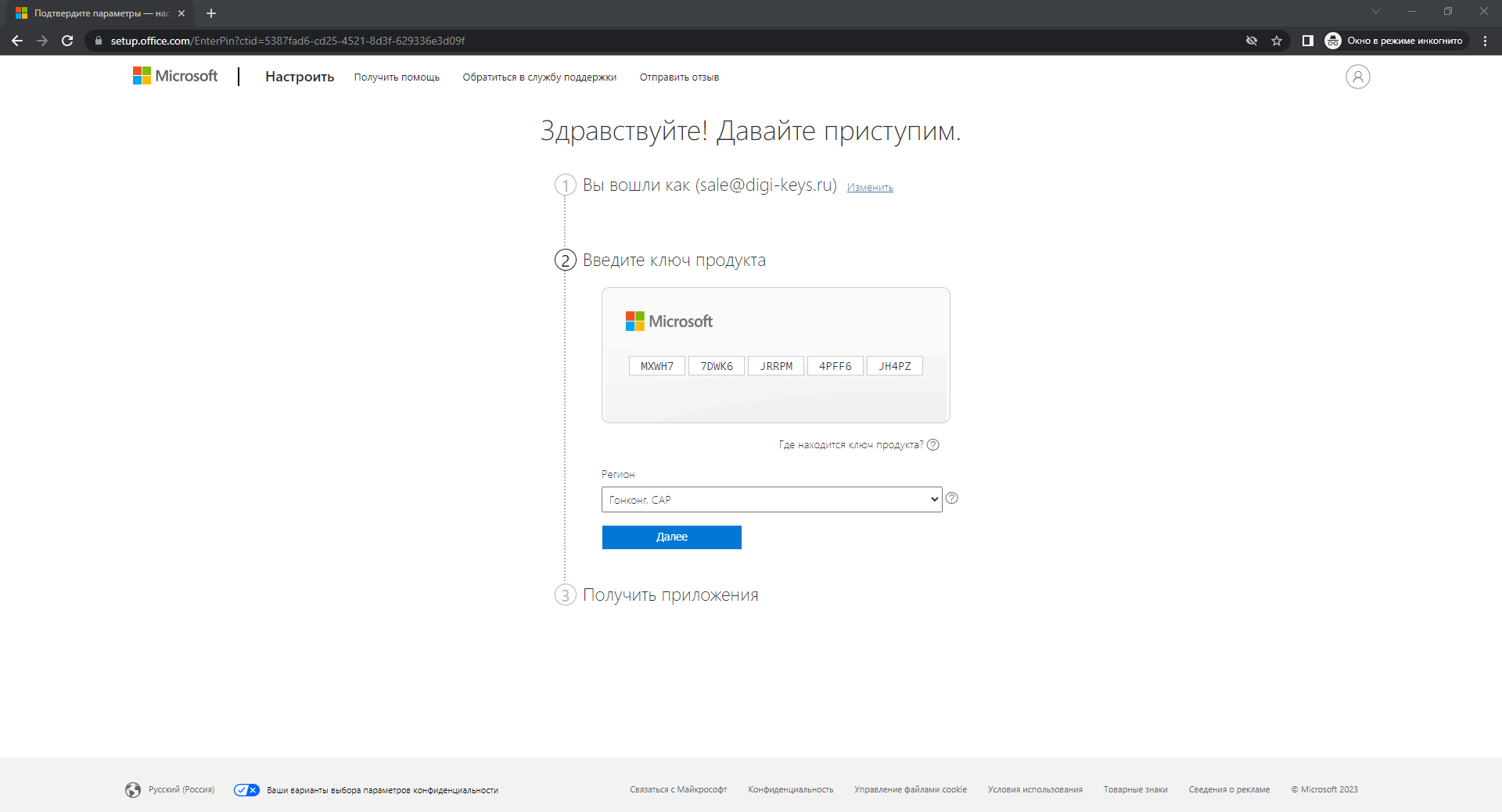Click Условия использования footer link
Image resolution: width=1502 pixels, height=812 pixels.
point(1035,790)
